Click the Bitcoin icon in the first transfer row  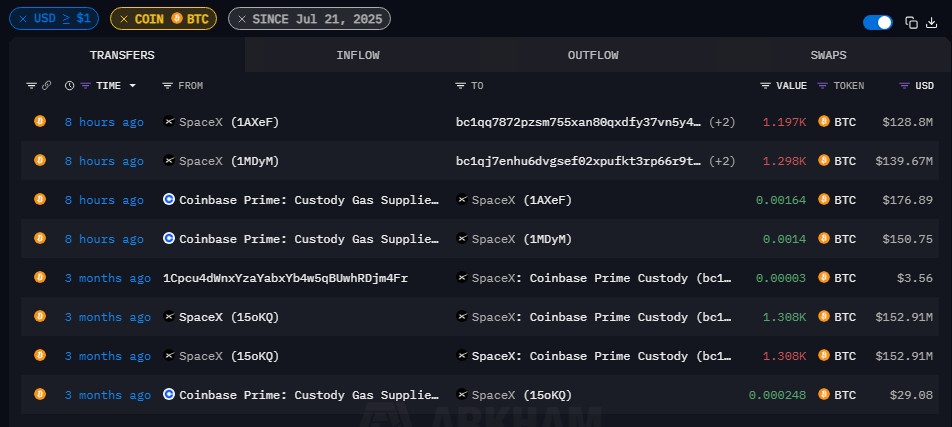point(40,121)
